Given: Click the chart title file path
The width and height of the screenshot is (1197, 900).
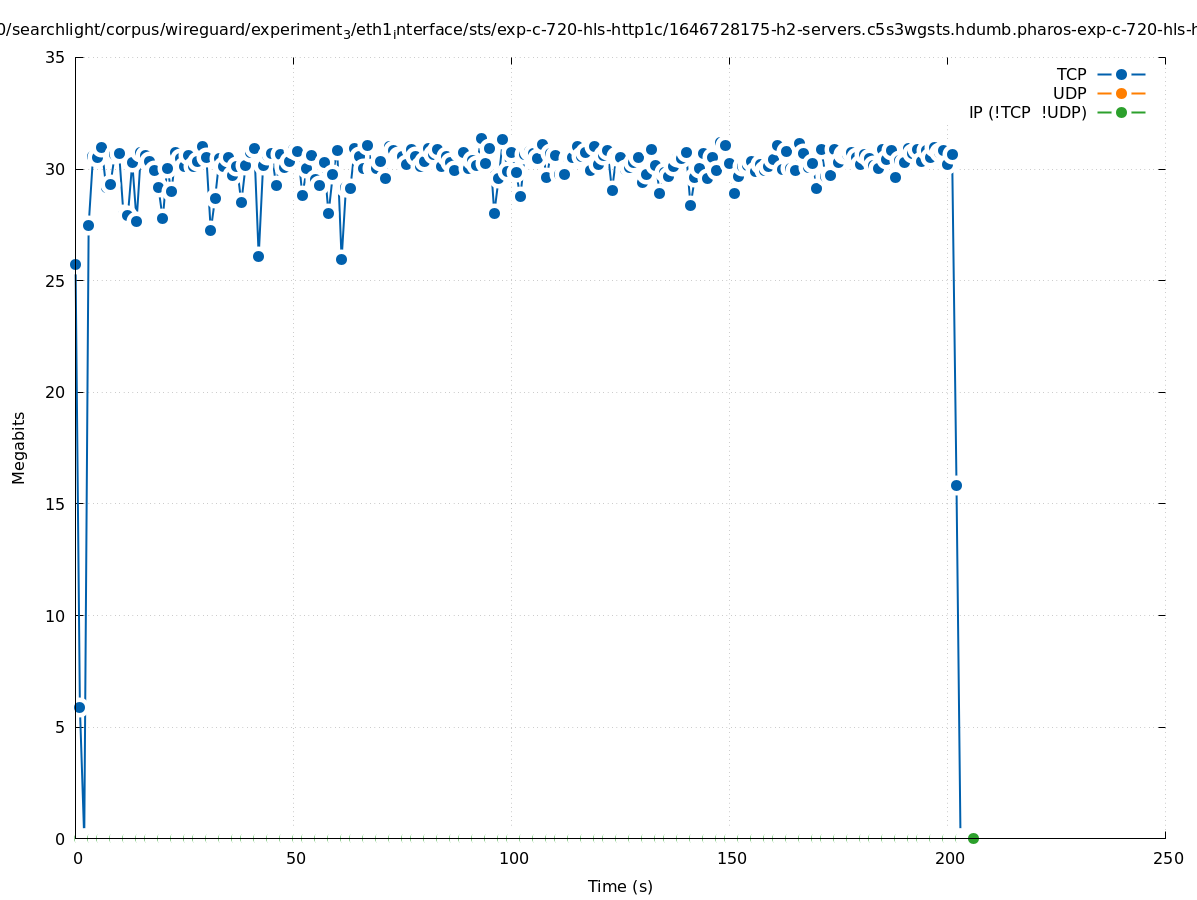Looking at the screenshot, I should click(x=598, y=31).
